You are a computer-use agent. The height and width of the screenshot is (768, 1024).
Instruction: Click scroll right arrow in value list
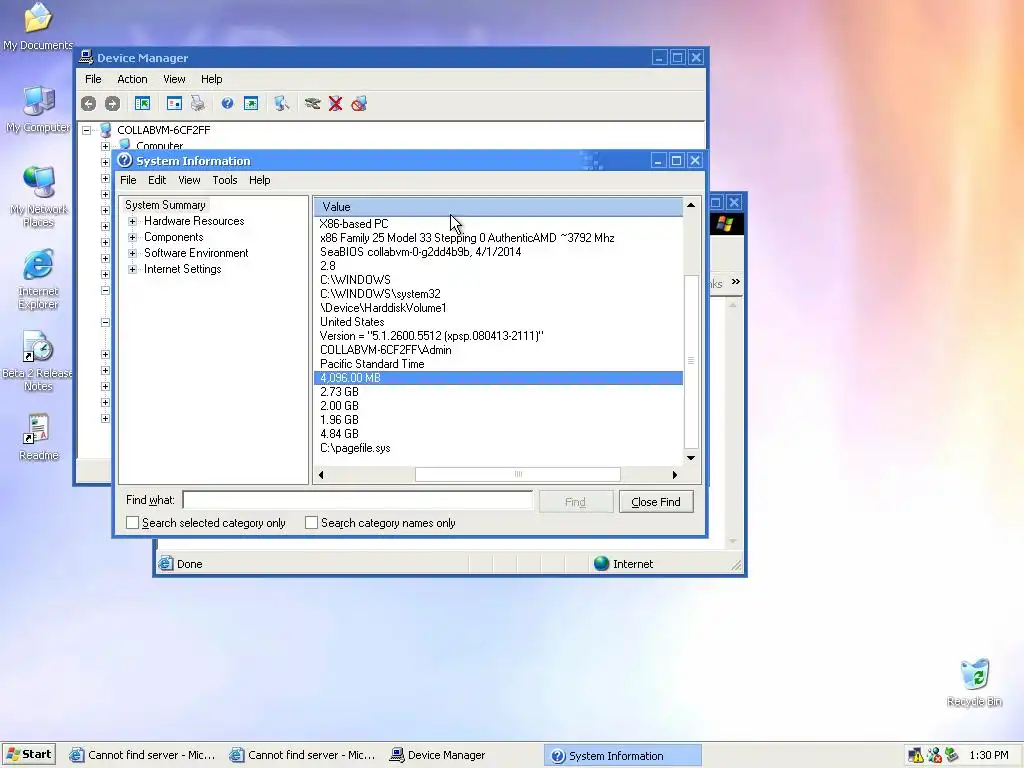(x=675, y=475)
